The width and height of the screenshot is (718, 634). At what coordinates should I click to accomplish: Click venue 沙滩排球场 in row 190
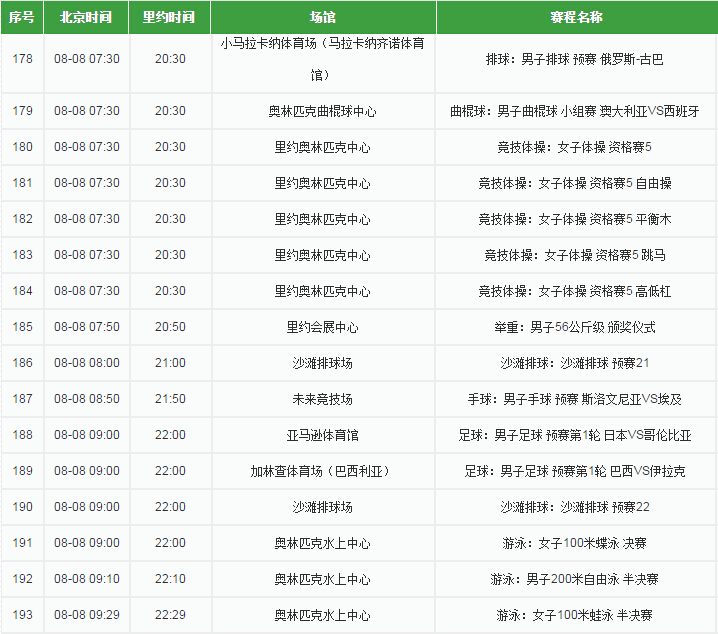coord(322,508)
